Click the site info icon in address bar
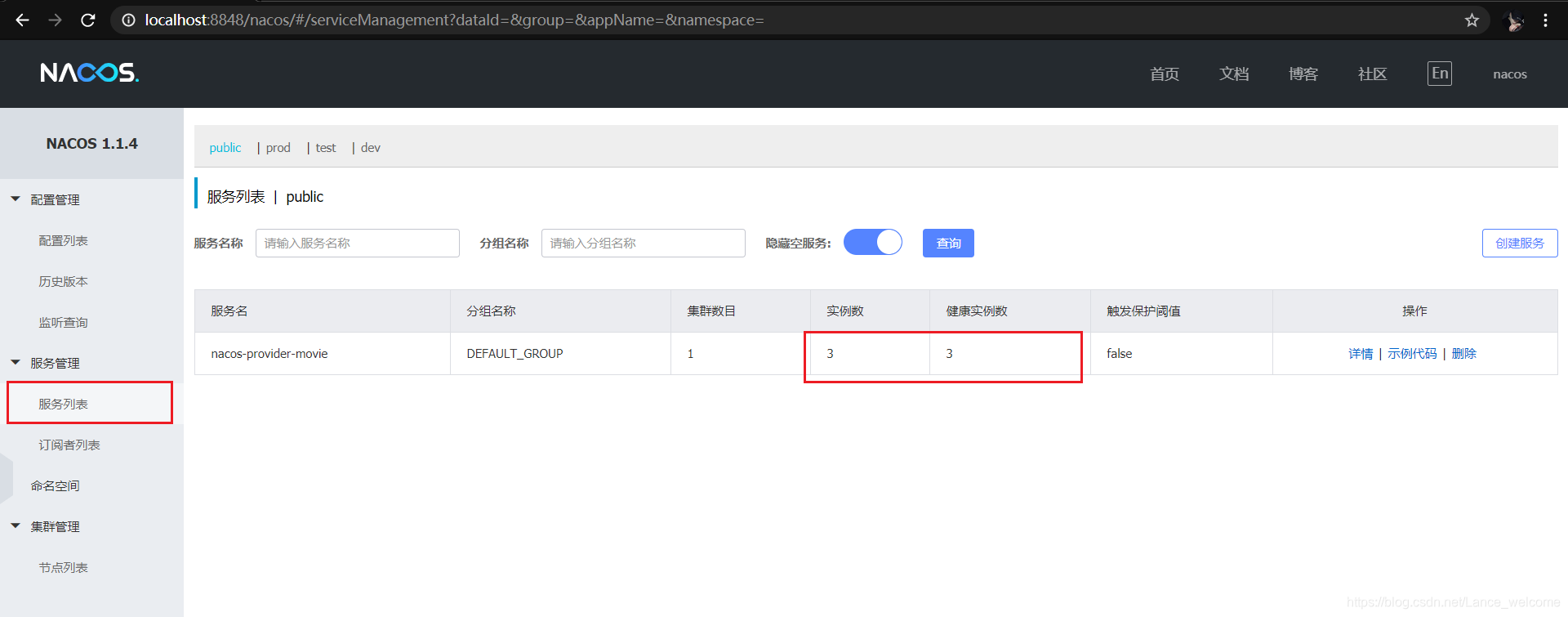This screenshot has height=617, width=1568. pyautogui.click(x=128, y=20)
